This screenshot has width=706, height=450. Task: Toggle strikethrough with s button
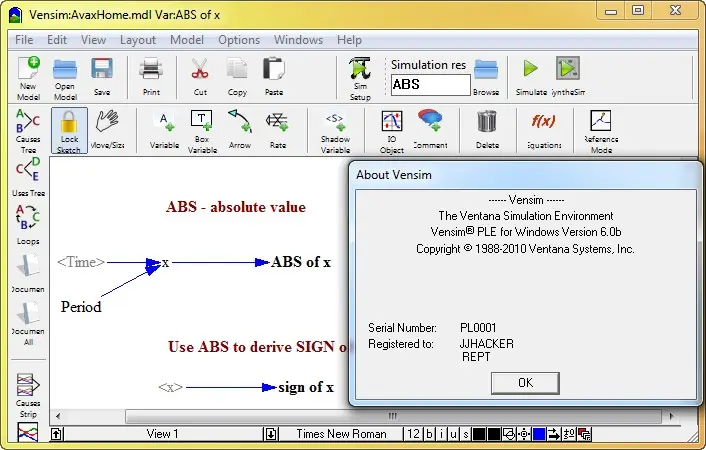pos(466,434)
